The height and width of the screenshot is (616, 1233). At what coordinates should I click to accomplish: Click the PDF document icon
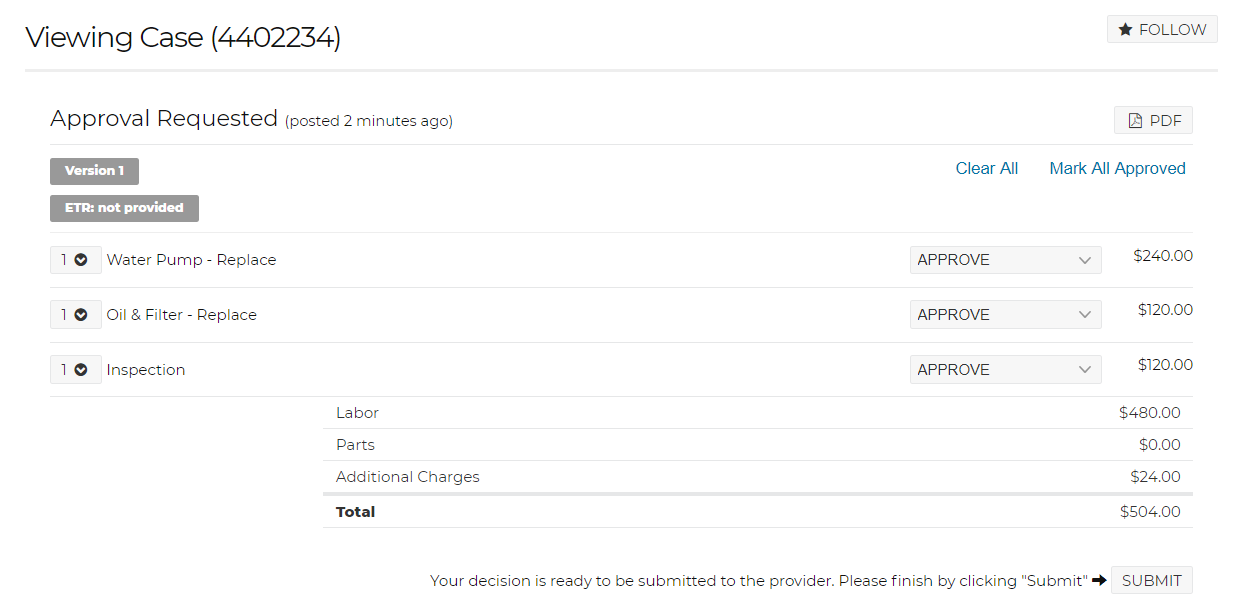[1135, 121]
